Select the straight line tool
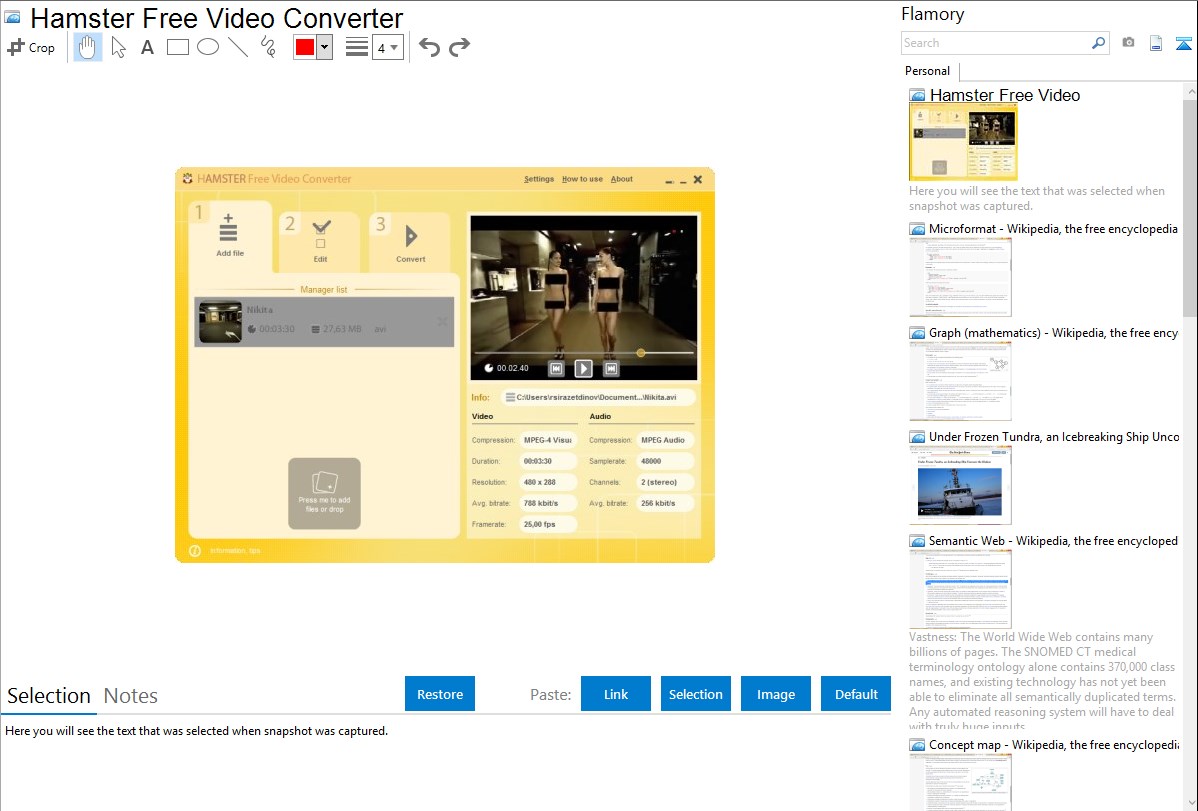 (238, 47)
